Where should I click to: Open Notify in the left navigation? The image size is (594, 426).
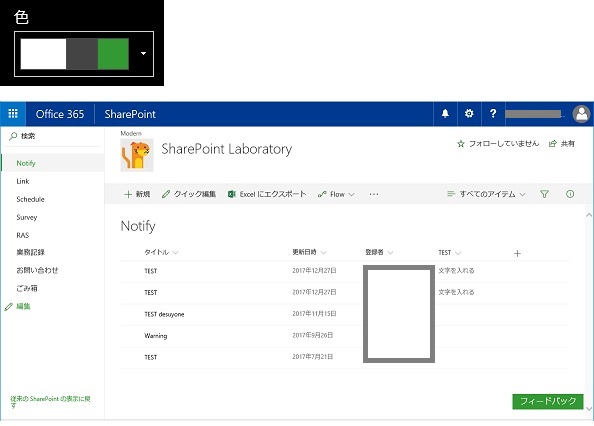tap(26, 163)
